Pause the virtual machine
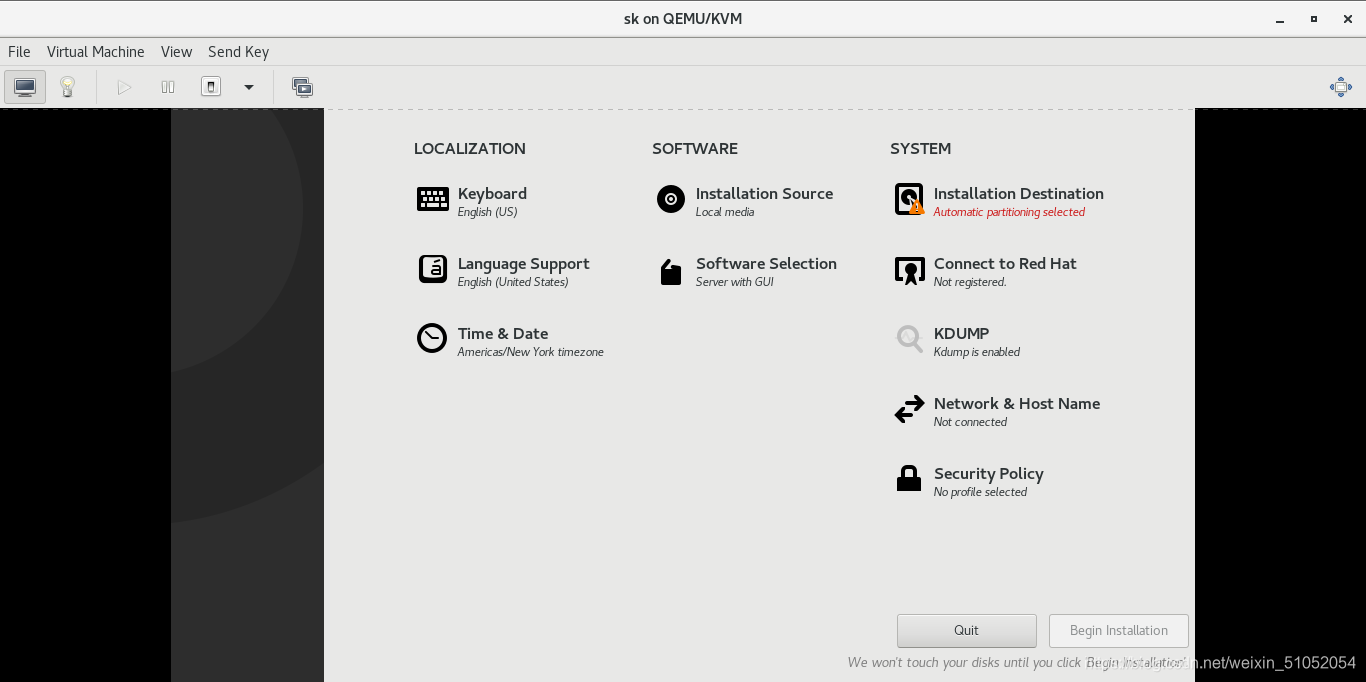The height and width of the screenshot is (682, 1366). click(168, 87)
